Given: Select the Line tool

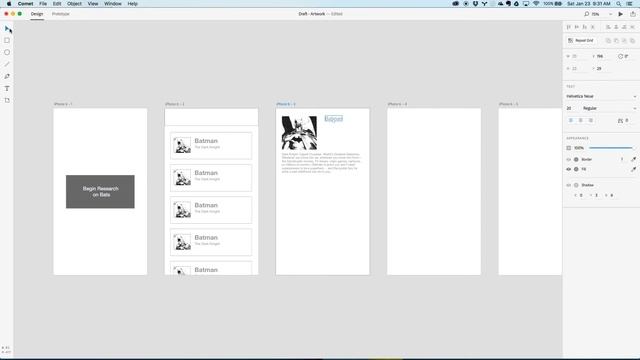Looking at the screenshot, I should [x=7, y=64].
